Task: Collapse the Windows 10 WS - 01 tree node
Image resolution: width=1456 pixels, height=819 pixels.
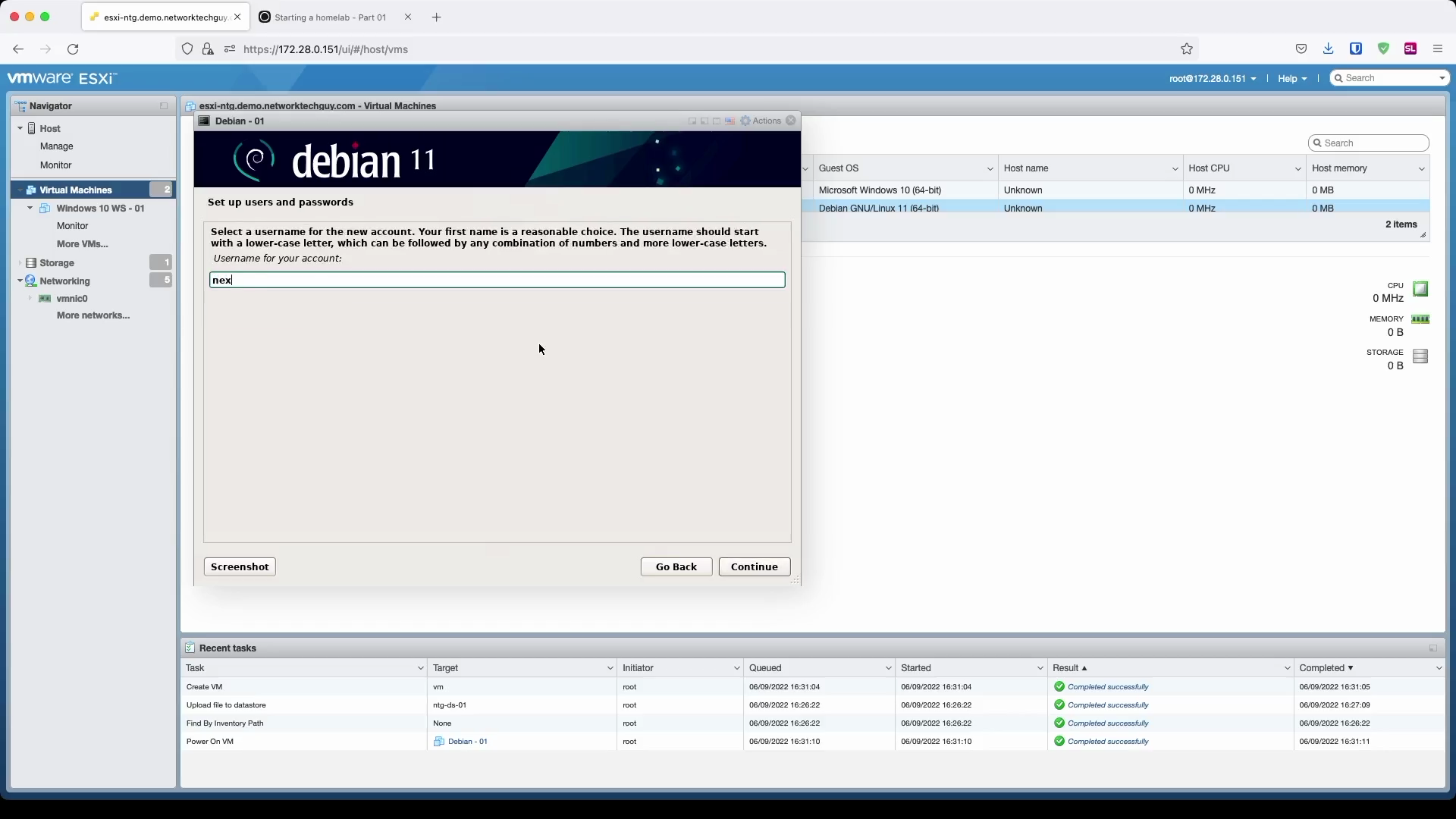Action: [30, 209]
